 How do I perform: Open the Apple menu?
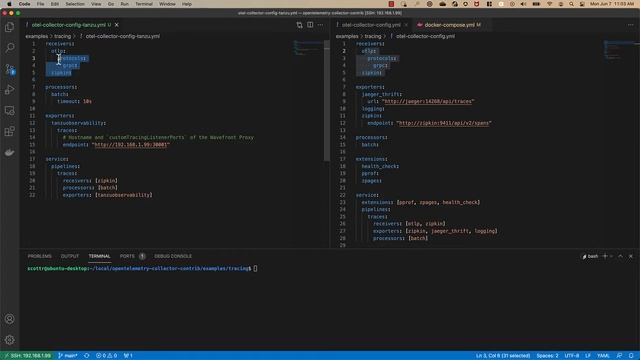9,4
